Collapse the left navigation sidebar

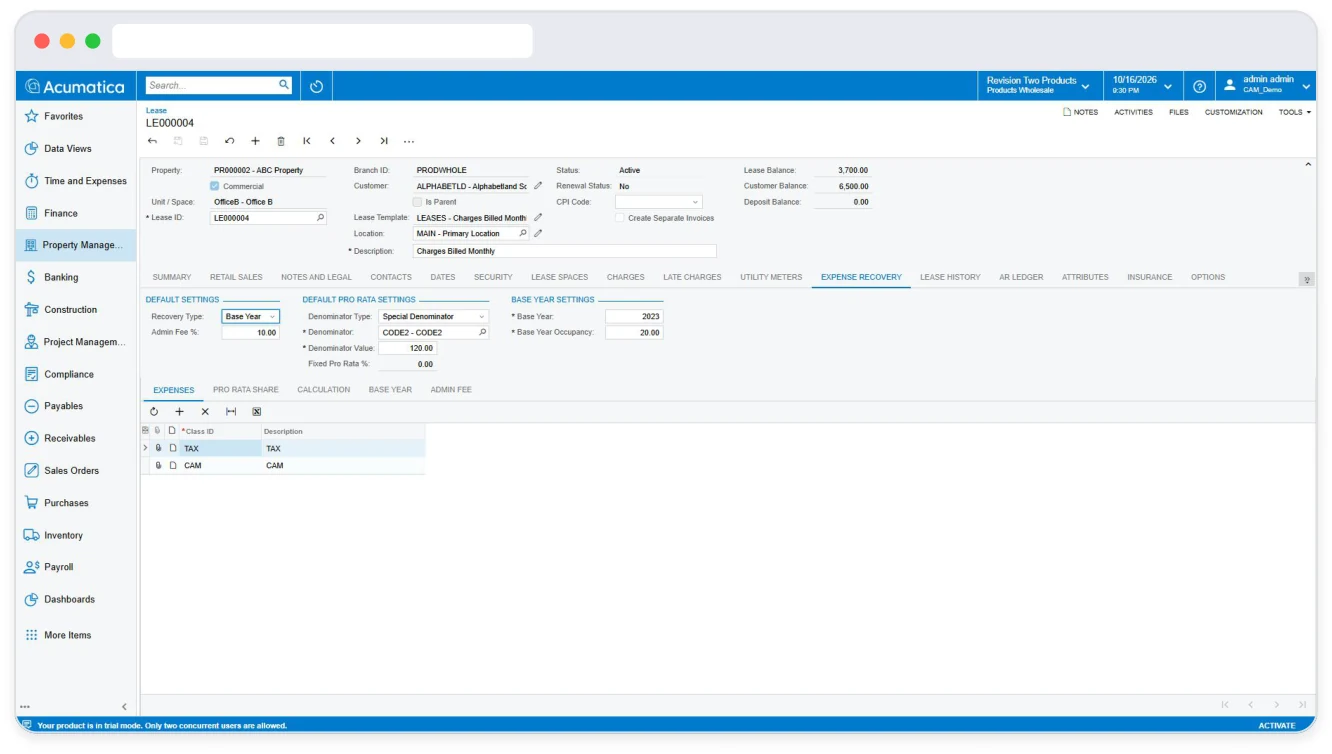pos(124,707)
